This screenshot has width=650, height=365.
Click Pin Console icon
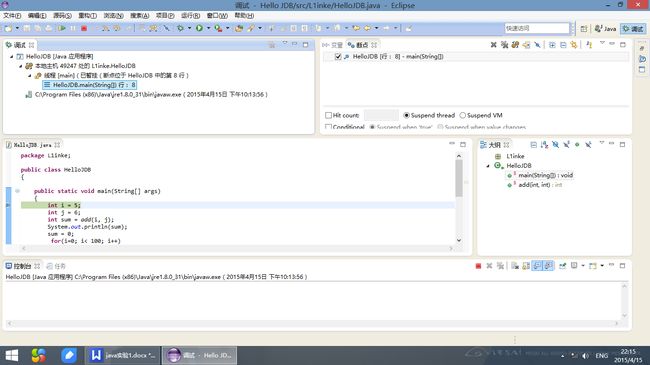point(563,266)
